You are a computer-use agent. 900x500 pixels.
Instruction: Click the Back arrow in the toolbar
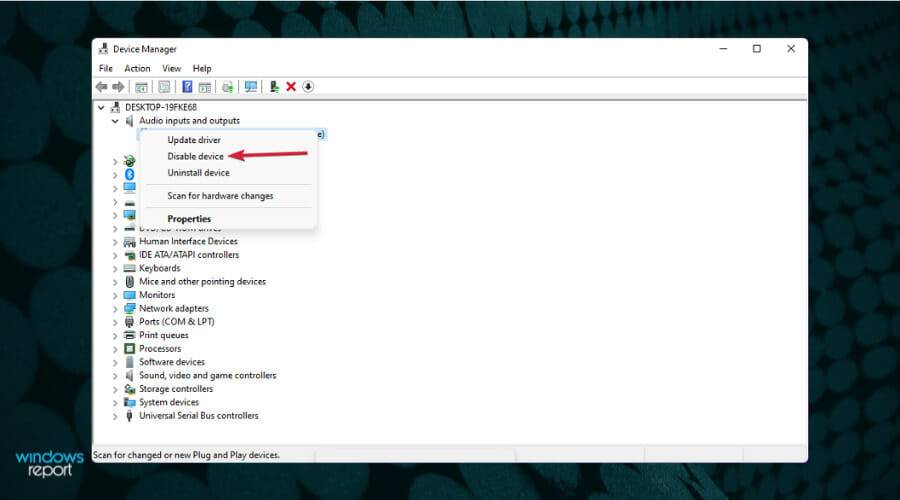click(102, 87)
